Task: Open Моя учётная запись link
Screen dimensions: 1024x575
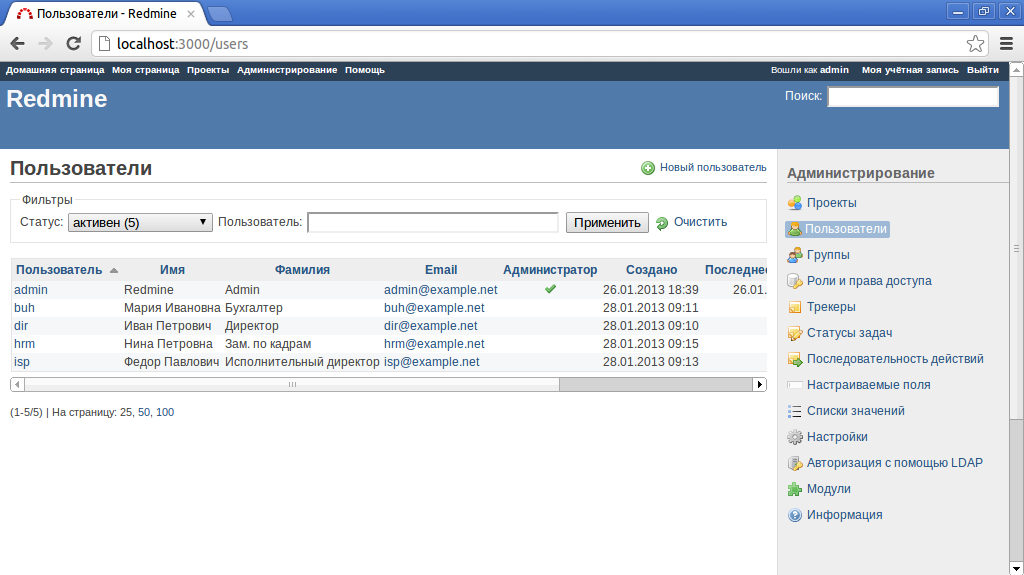Action: 910,70
